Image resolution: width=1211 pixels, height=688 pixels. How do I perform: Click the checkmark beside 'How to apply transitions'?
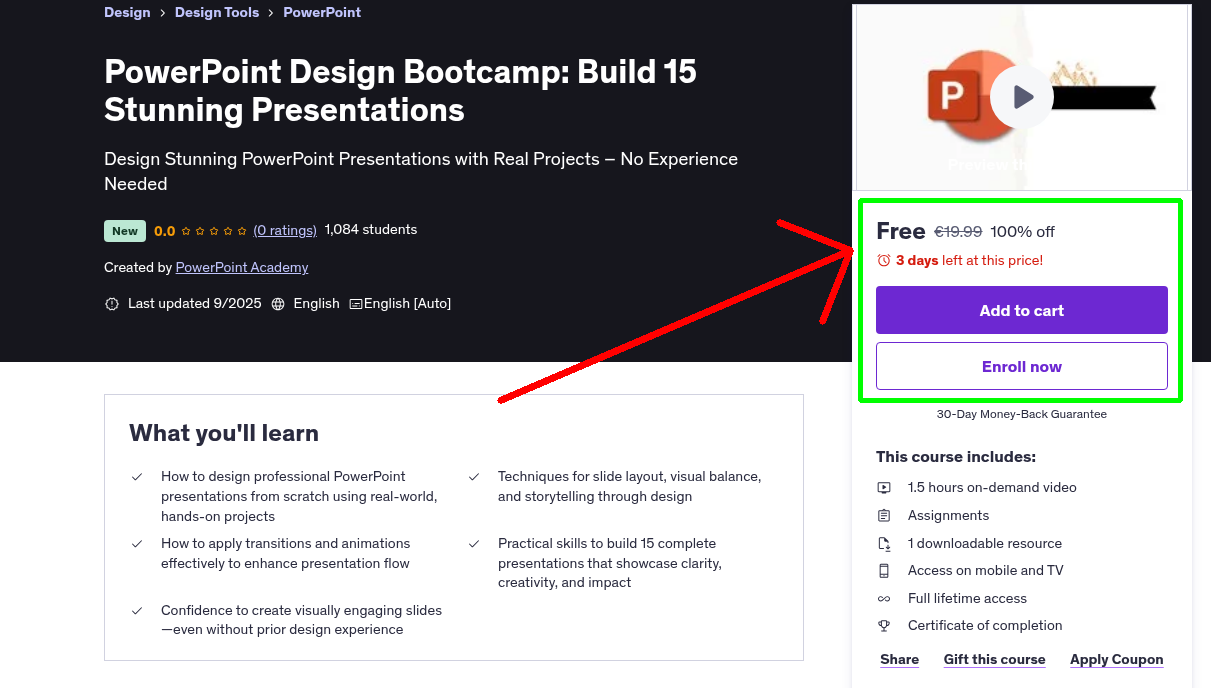pyautogui.click(x=137, y=544)
